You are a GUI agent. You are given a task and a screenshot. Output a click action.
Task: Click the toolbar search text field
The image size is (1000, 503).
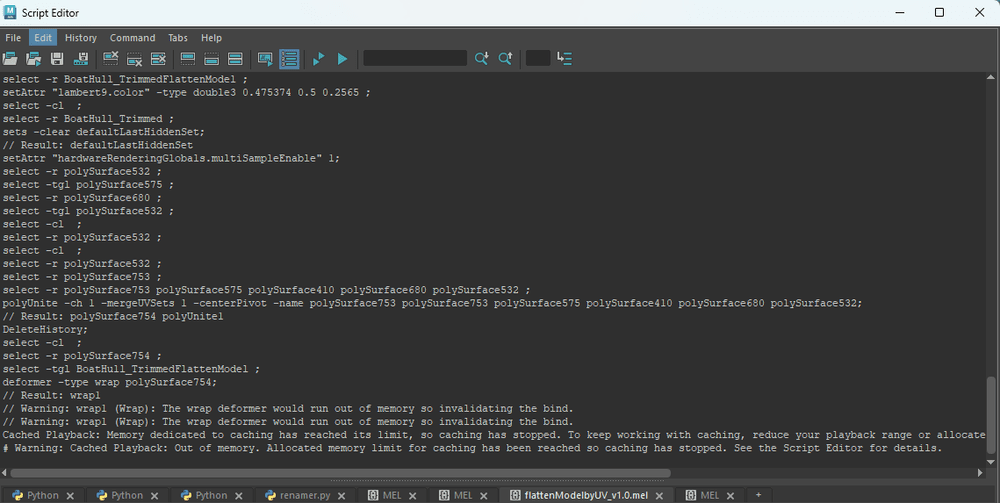coord(415,59)
